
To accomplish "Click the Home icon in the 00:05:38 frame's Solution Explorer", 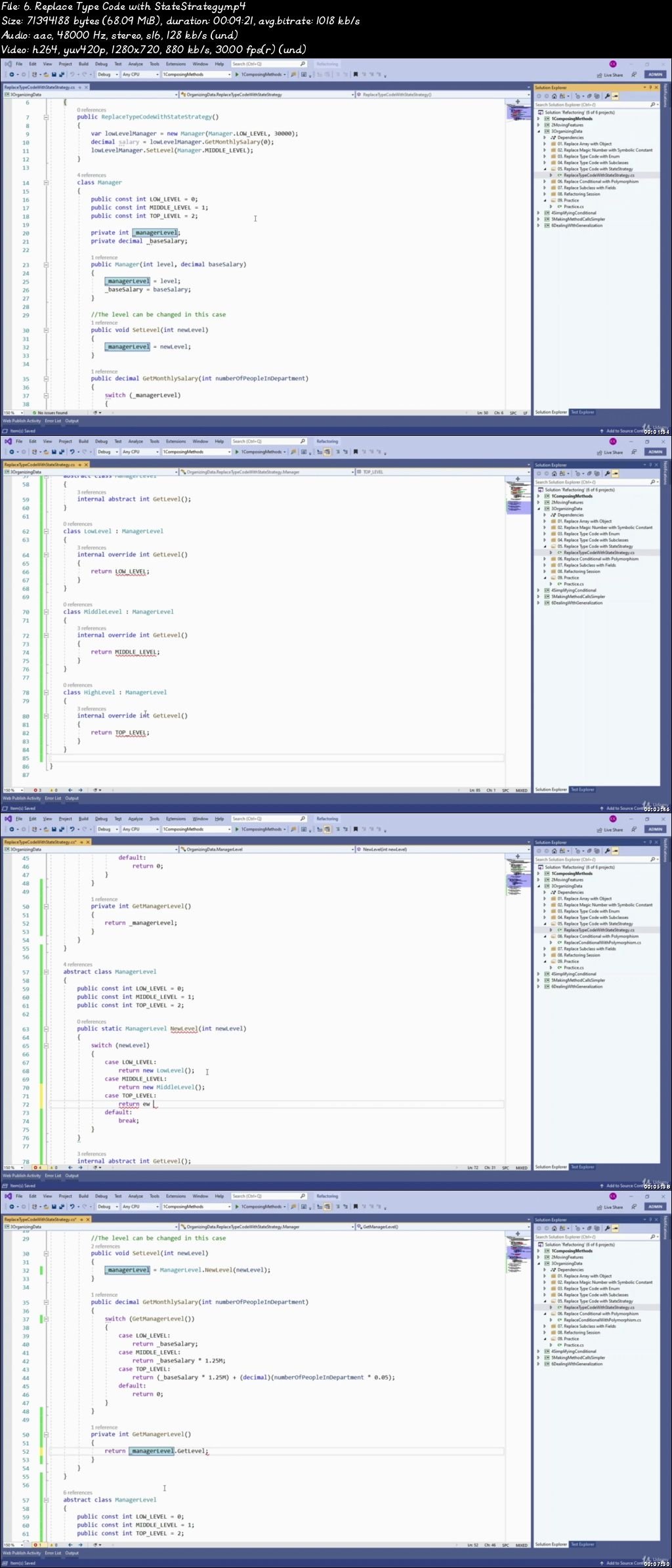I will [x=555, y=851].
